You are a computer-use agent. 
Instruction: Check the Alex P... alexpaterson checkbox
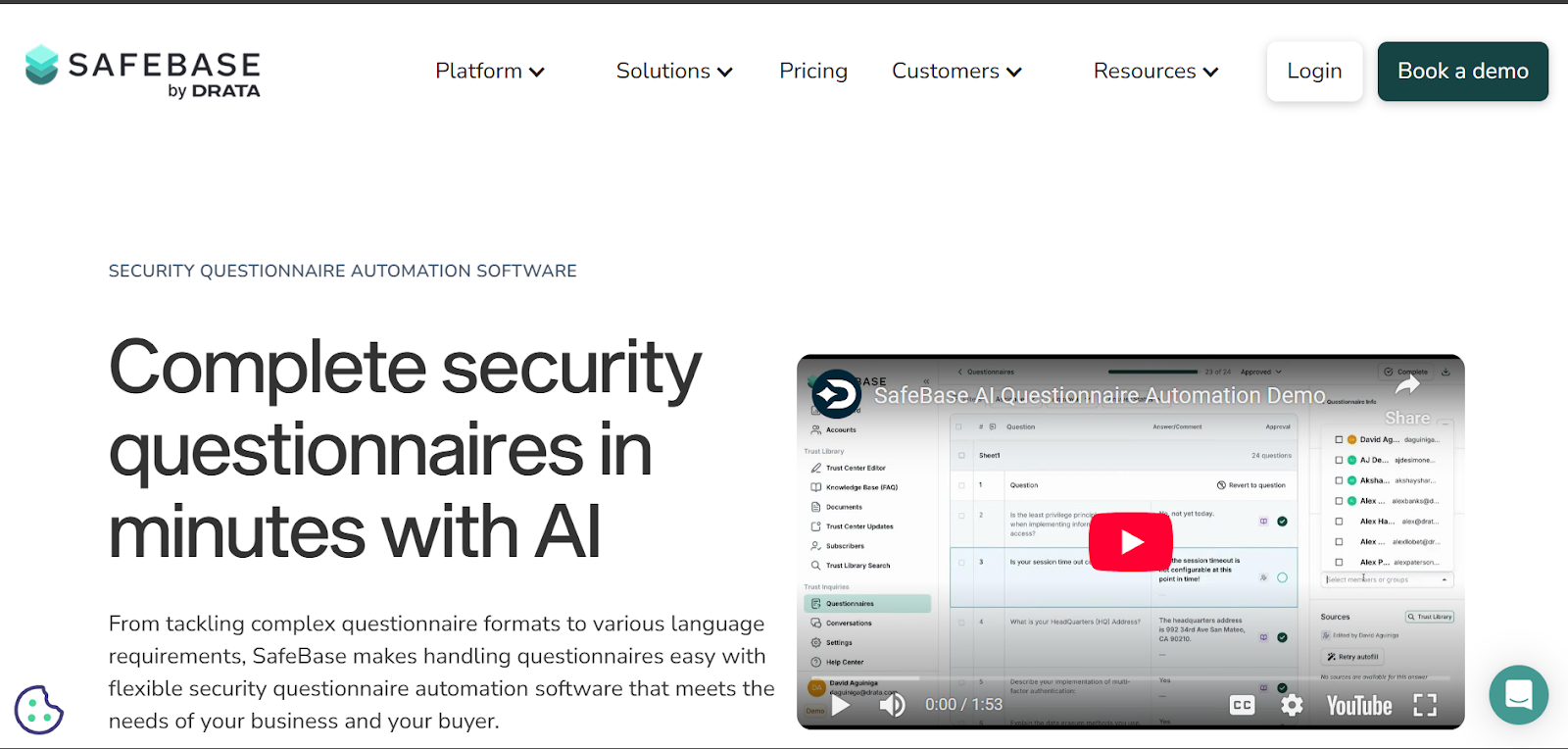[1339, 562]
